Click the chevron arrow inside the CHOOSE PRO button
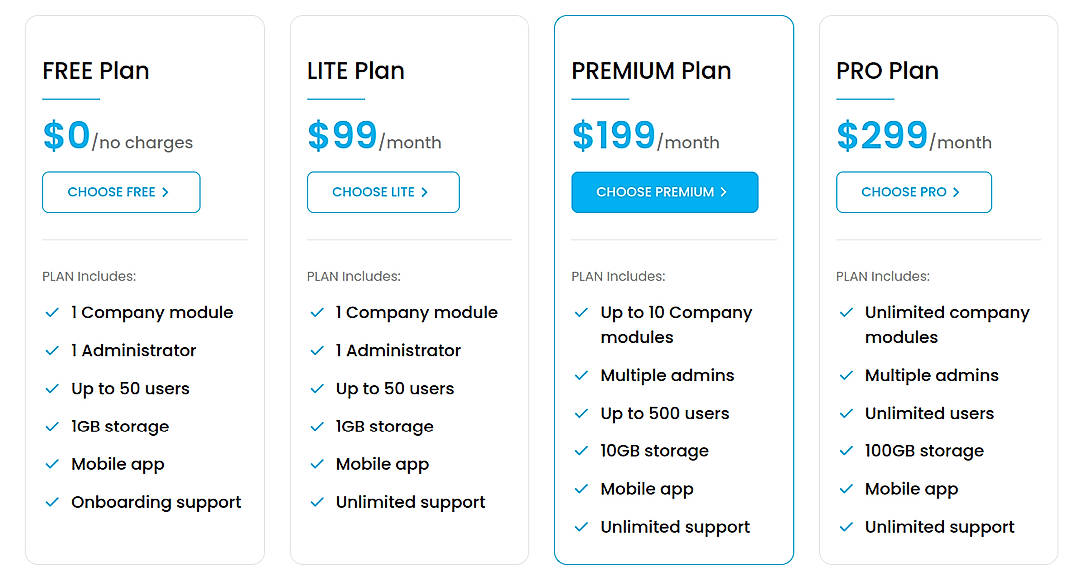 pyautogui.click(x=956, y=192)
